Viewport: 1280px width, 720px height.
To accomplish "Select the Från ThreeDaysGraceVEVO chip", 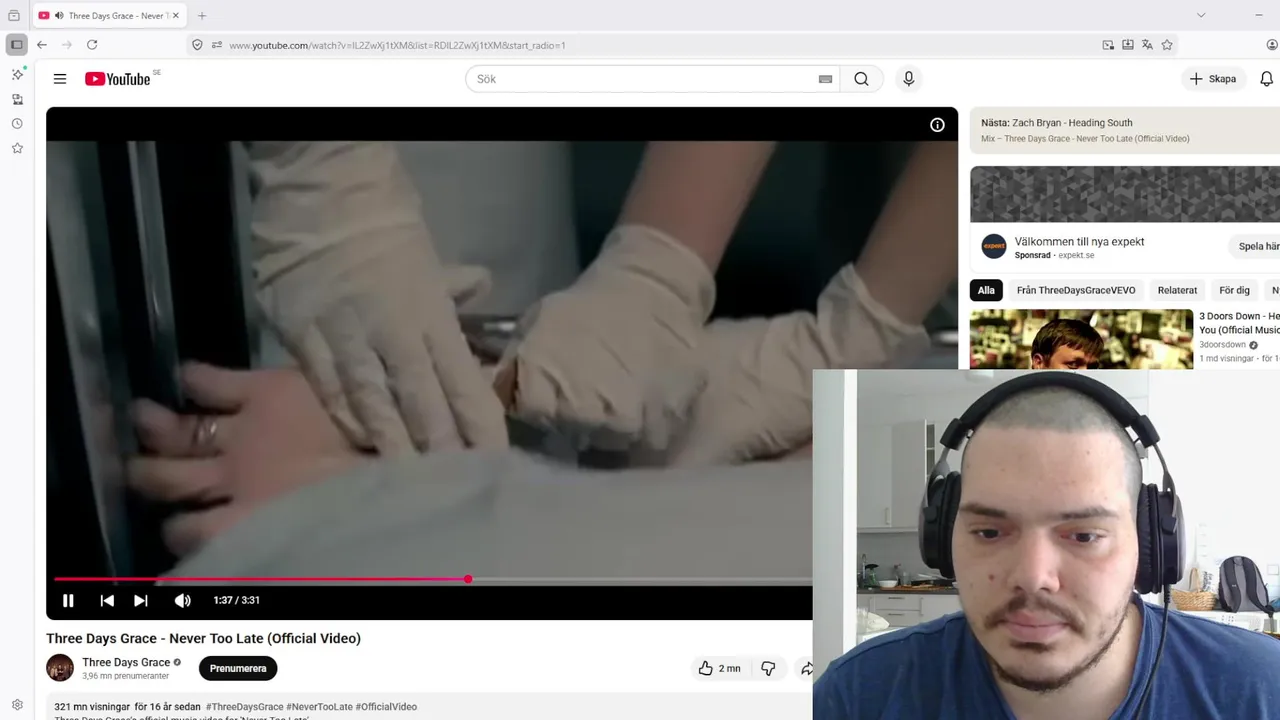I will pyautogui.click(x=1076, y=290).
